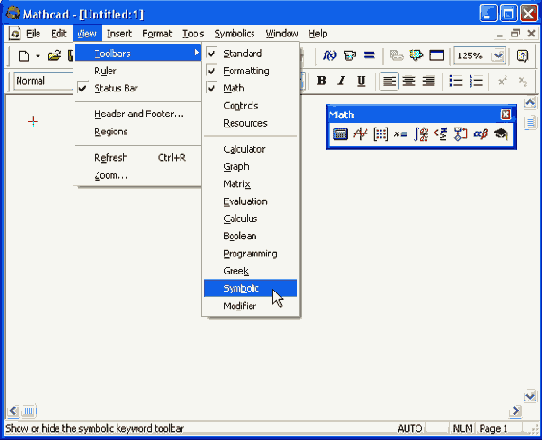The image size is (542, 440).
Task: Toggle the Status Bar option off
Action: (x=138, y=88)
